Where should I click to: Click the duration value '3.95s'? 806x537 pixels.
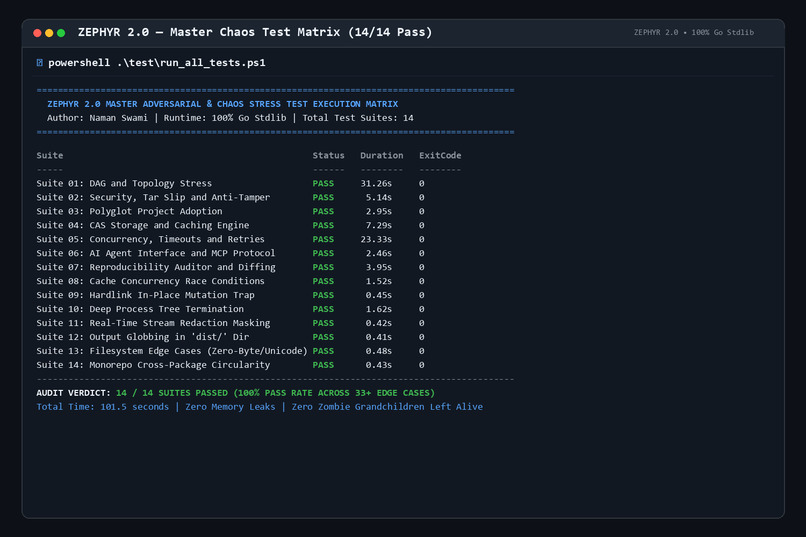pyautogui.click(x=379, y=267)
